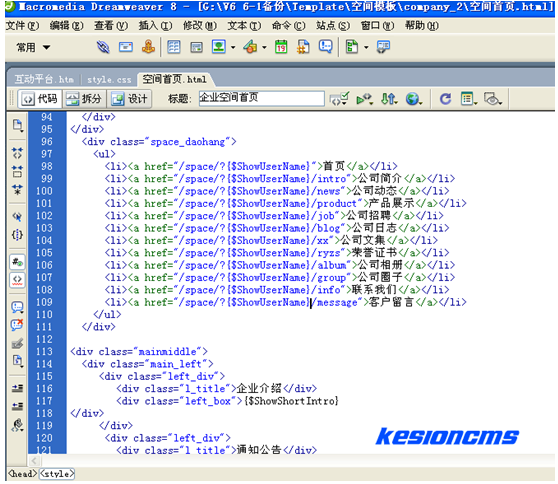The image size is (558, 484).
Task: Click the server-side include icon
Action: (303, 47)
